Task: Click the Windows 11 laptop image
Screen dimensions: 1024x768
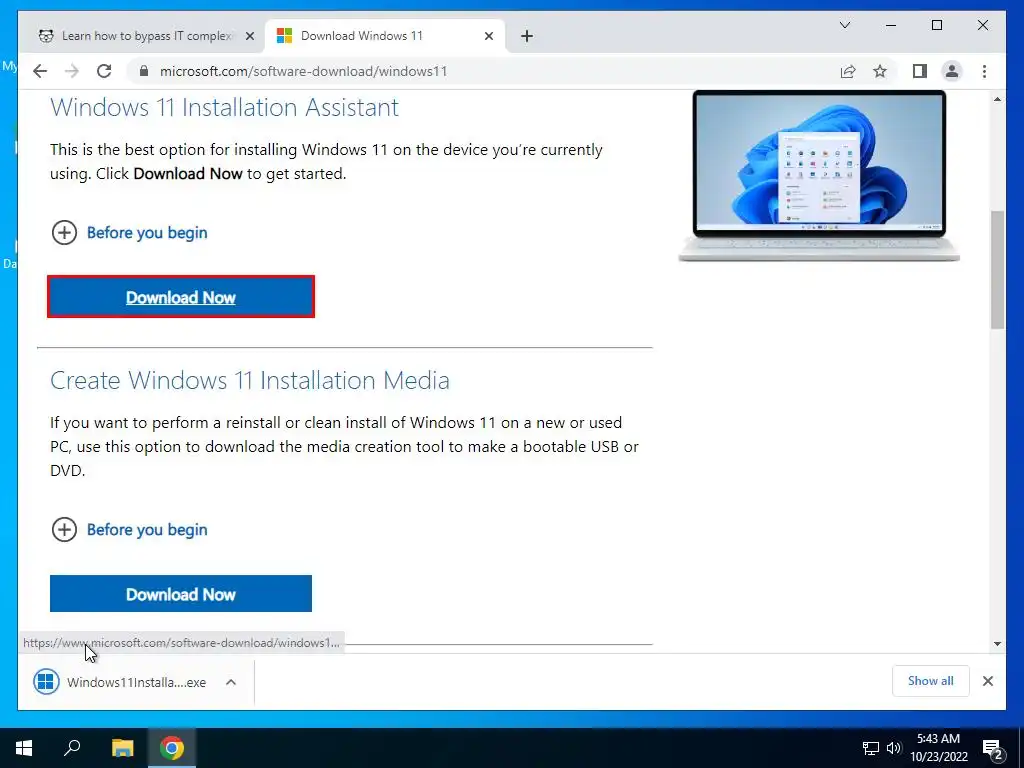Action: pos(819,176)
